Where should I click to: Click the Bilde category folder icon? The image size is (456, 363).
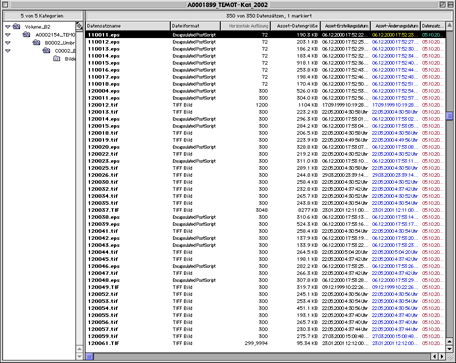(x=57, y=58)
